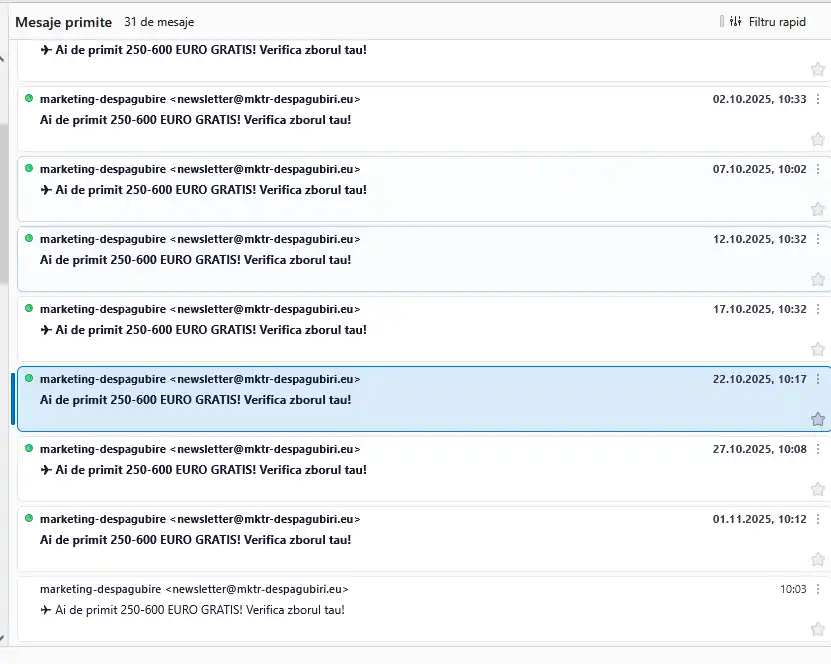Star the message dated 12.10.2025
831x664 pixels.
coord(818,279)
